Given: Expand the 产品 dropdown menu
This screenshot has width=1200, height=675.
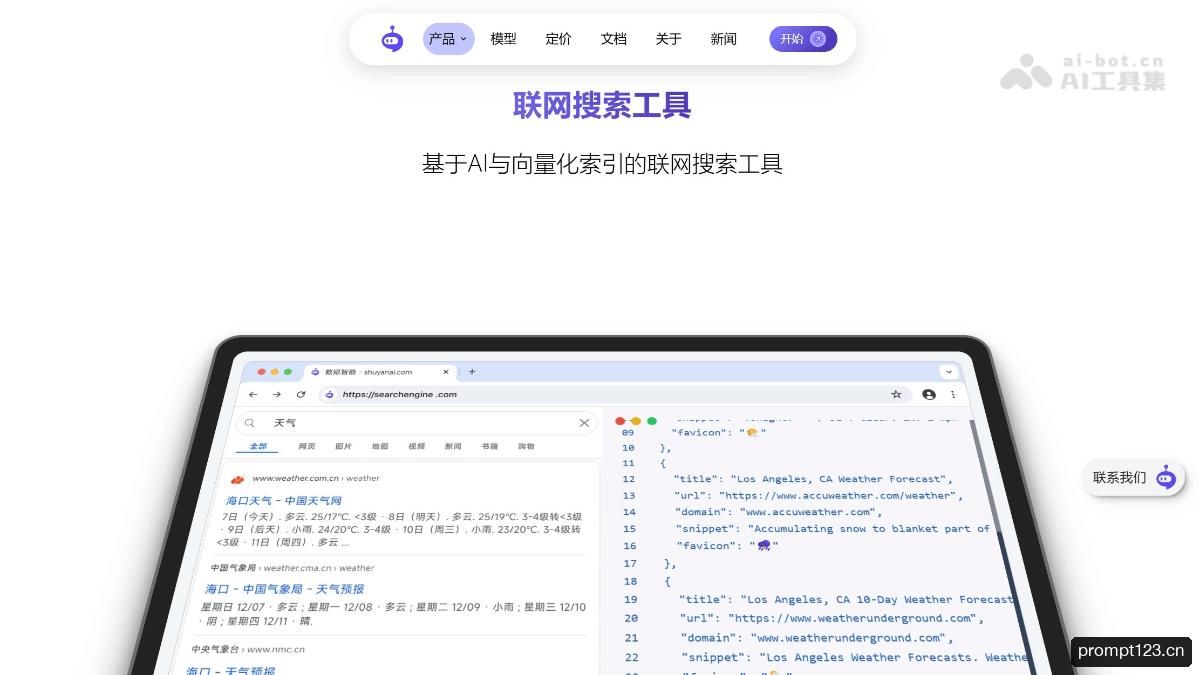Looking at the screenshot, I should [448, 39].
